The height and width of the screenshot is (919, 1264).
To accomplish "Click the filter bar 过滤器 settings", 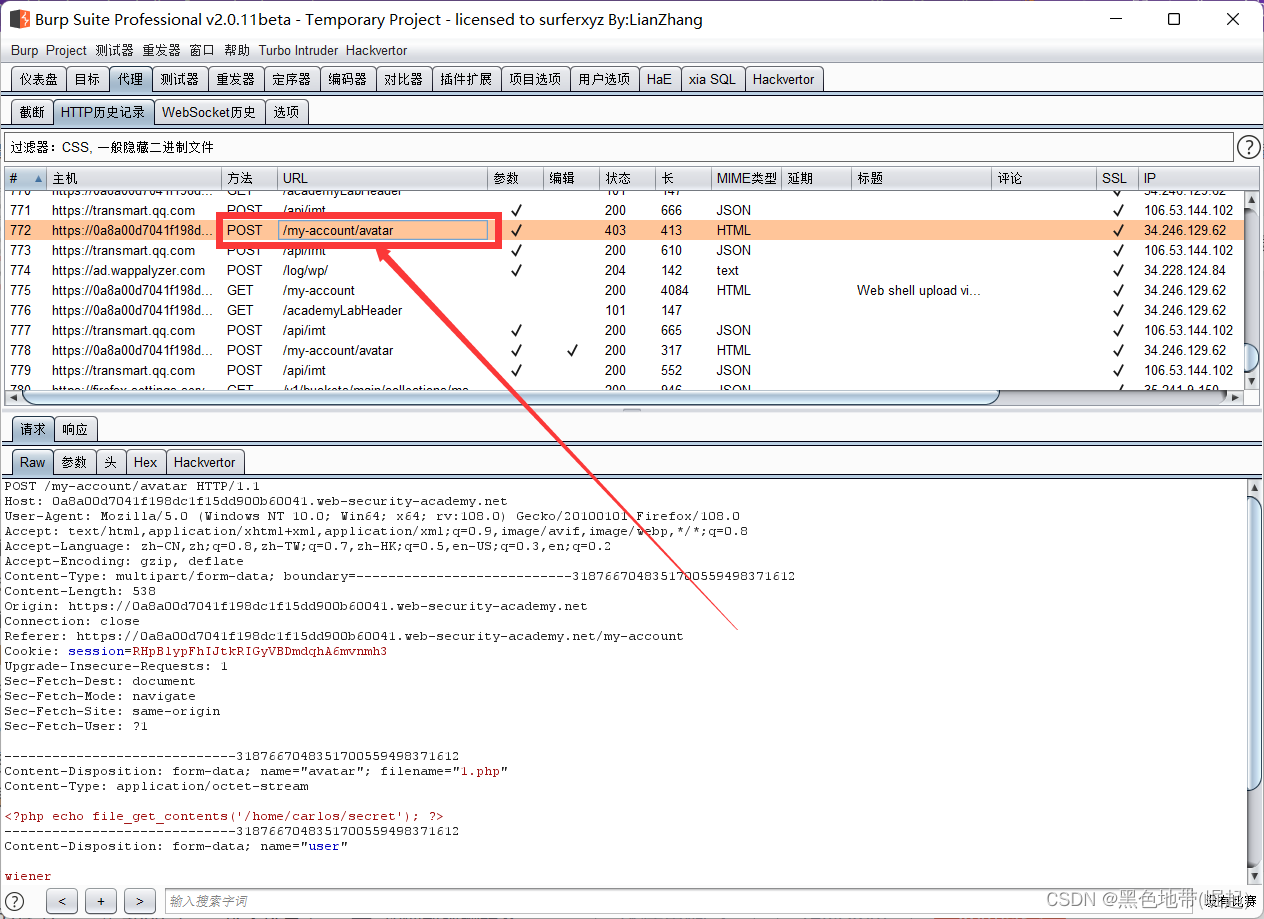I will 619,147.
